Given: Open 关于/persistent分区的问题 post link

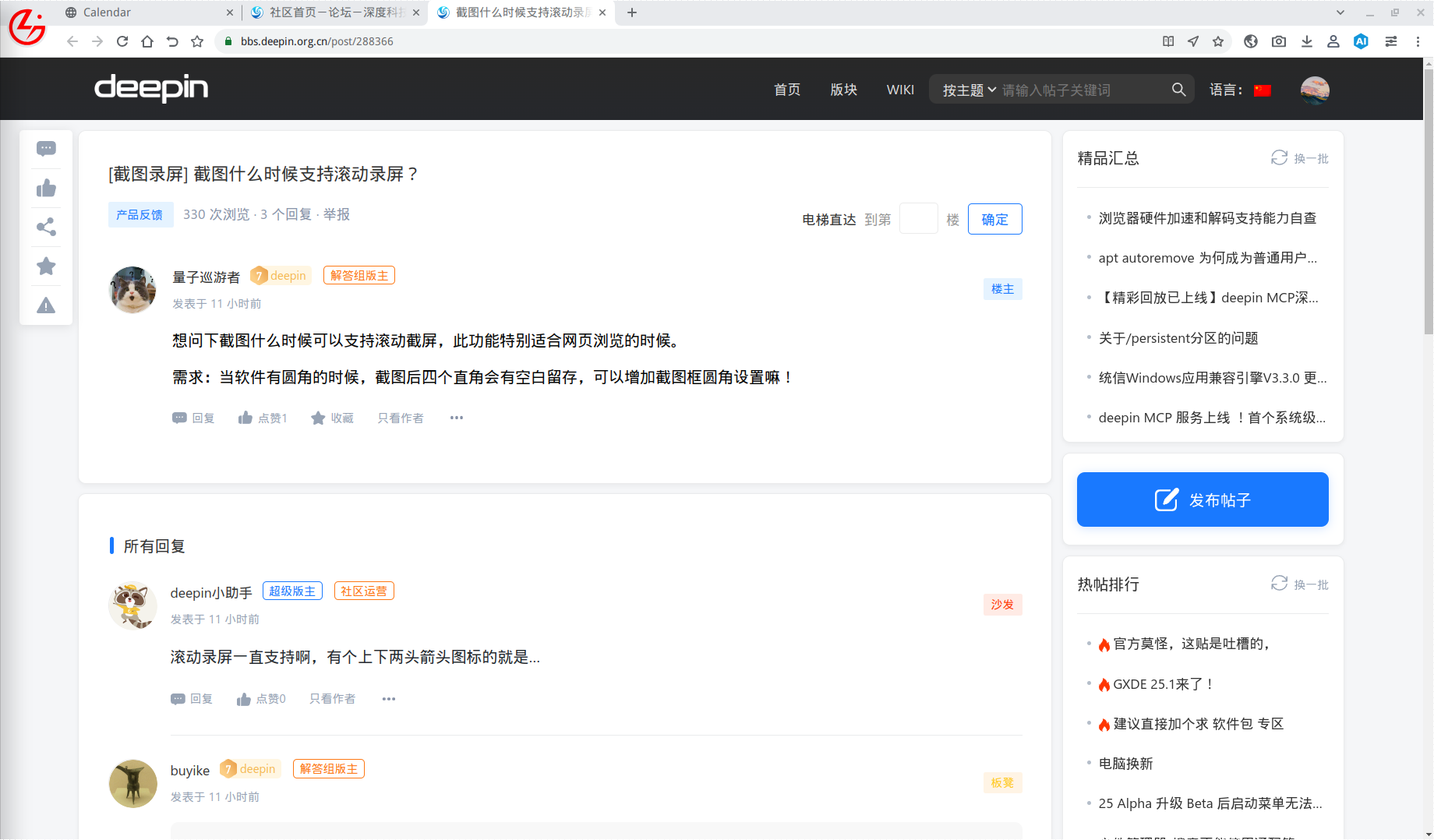Looking at the screenshot, I should (1178, 338).
